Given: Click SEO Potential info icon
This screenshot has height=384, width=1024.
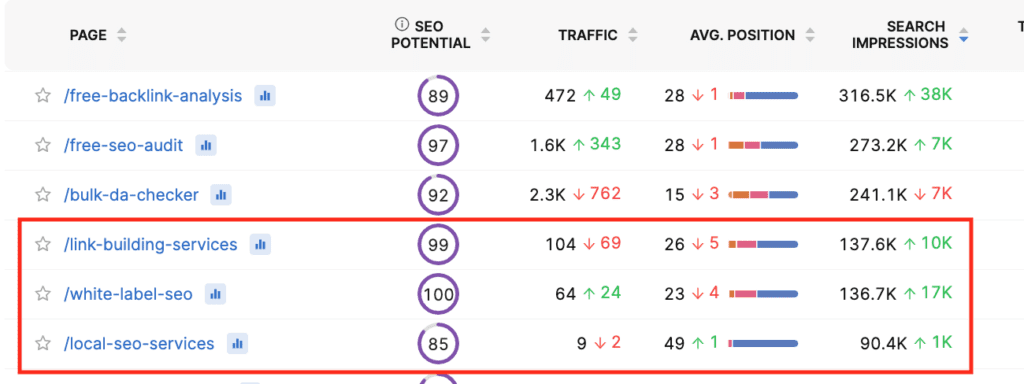Looking at the screenshot, I should (x=402, y=24).
